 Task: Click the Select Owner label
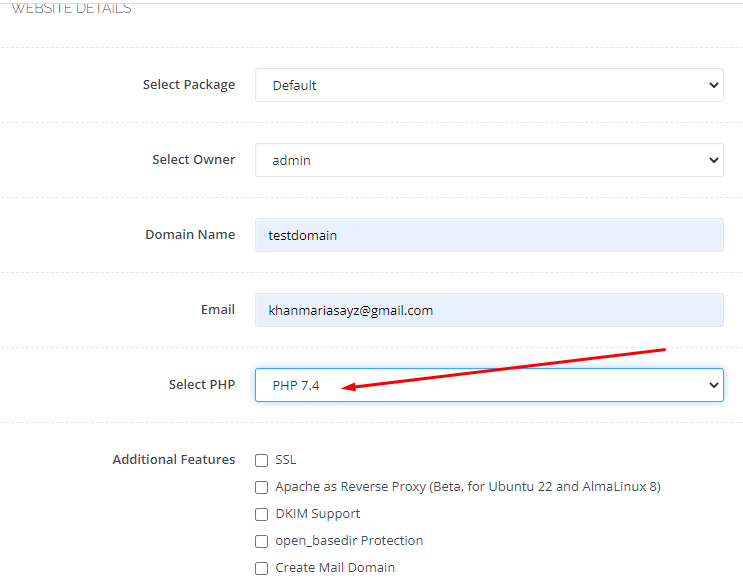pos(193,159)
